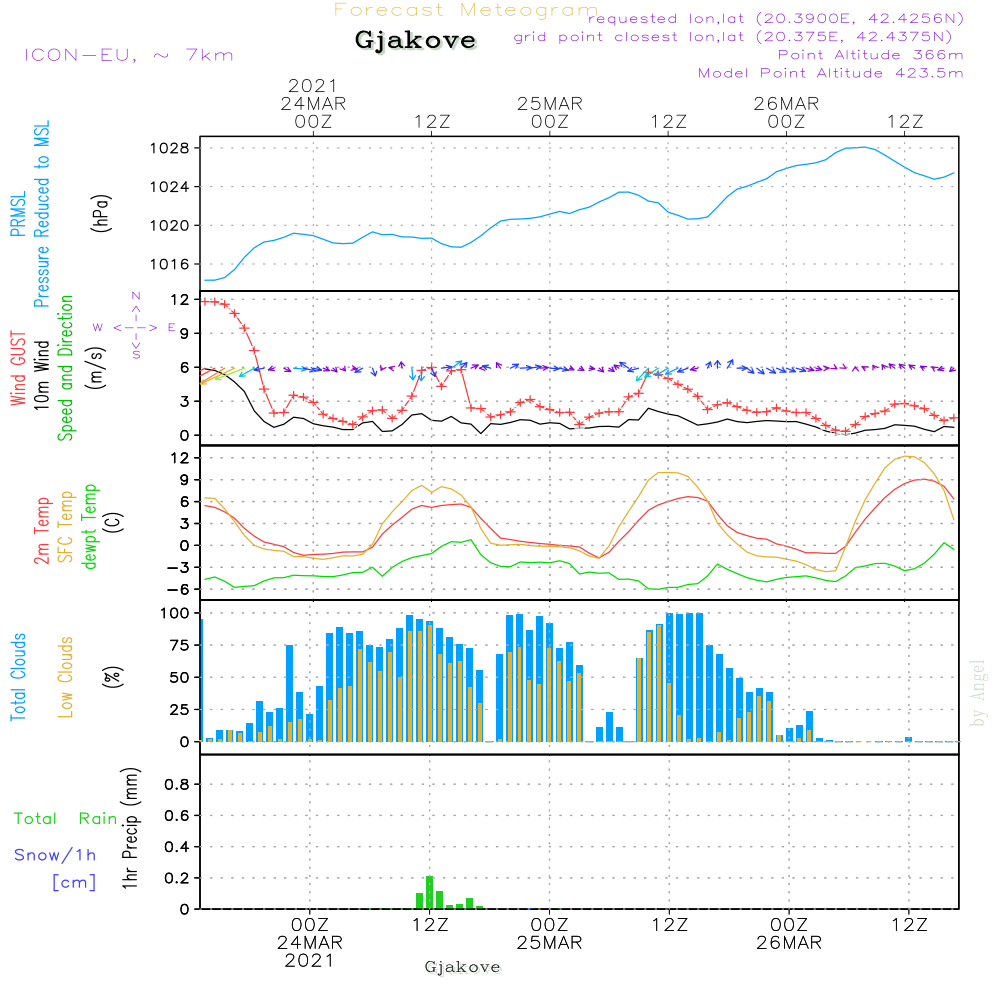Click the red "2m Temp" label
The height and width of the screenshot is (1000, 1000).
tap(41, 531)
